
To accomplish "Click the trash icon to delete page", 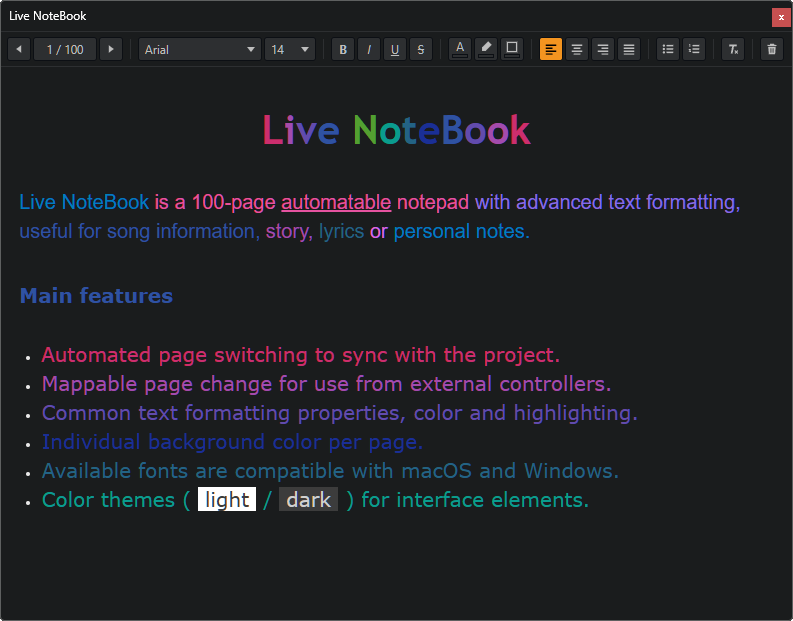I will pos(772,50).
